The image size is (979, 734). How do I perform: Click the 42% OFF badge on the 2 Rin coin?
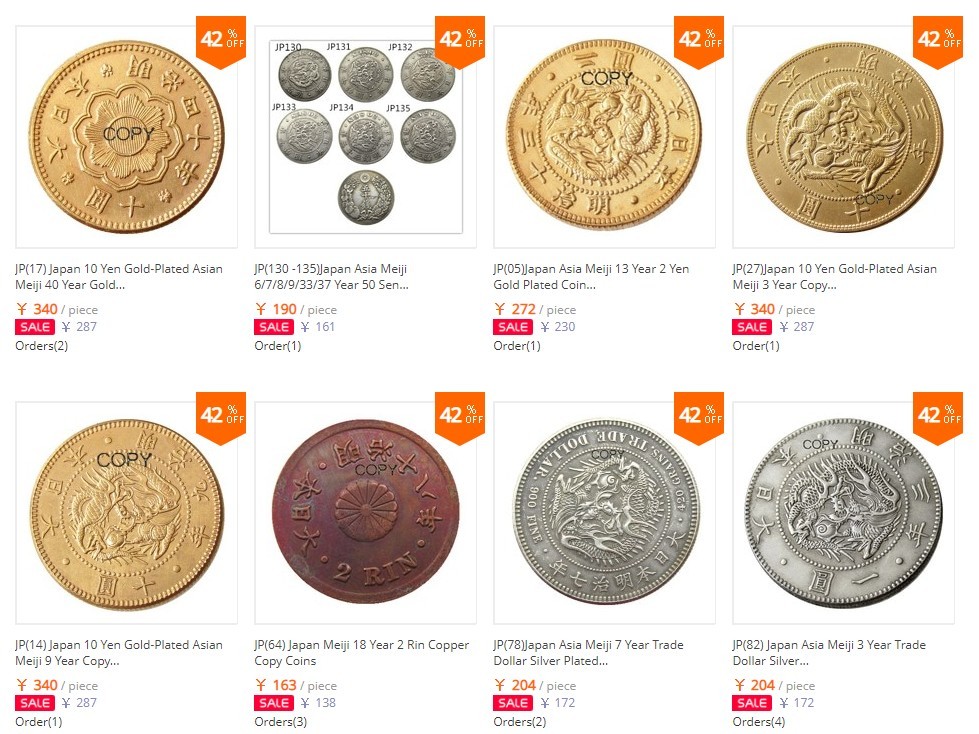[x=461, y=416]
